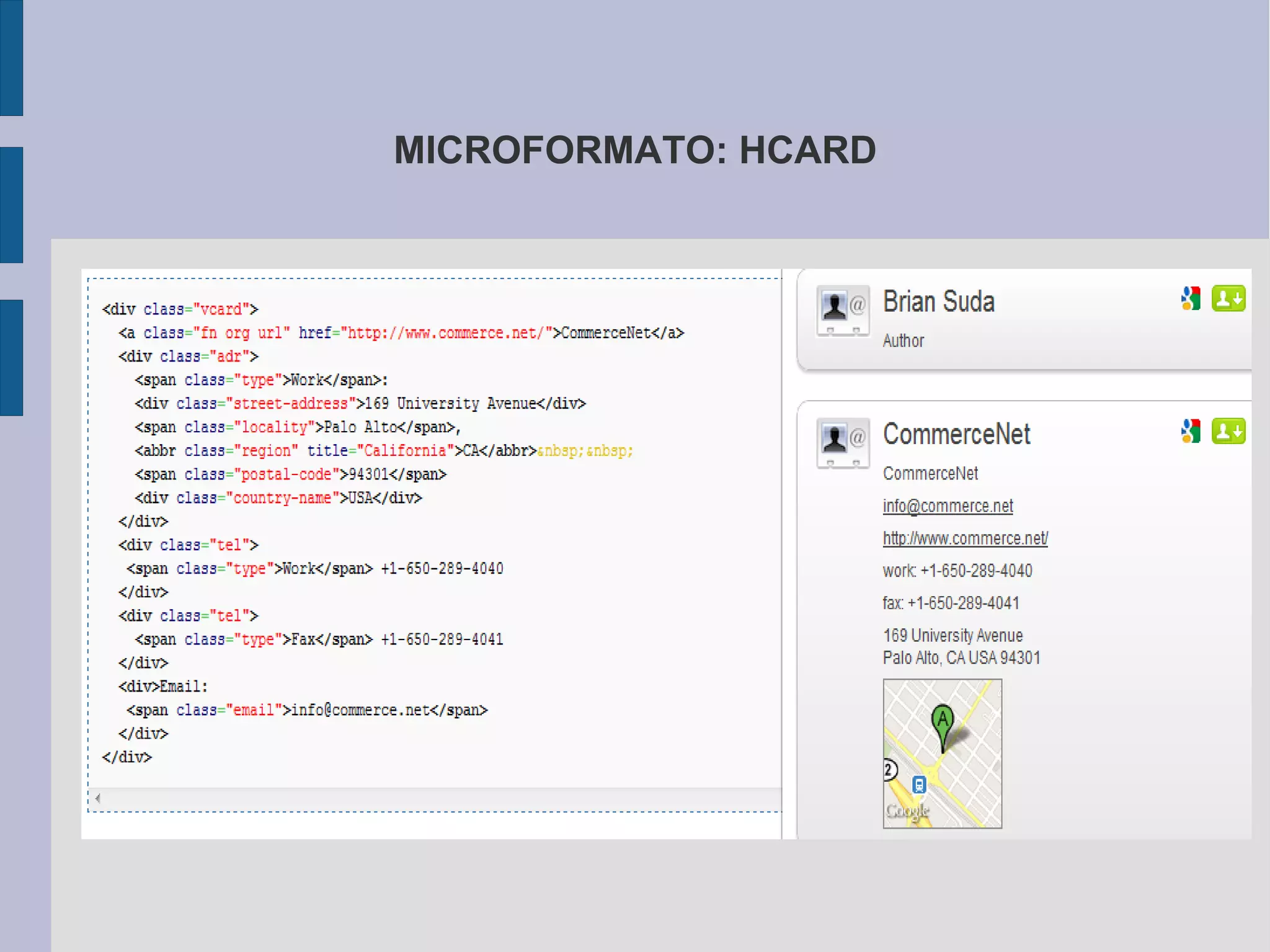Click the 169 University Avenue address text
The height and width of the screenshot is (952, 1270).
[x=952, y=636]
